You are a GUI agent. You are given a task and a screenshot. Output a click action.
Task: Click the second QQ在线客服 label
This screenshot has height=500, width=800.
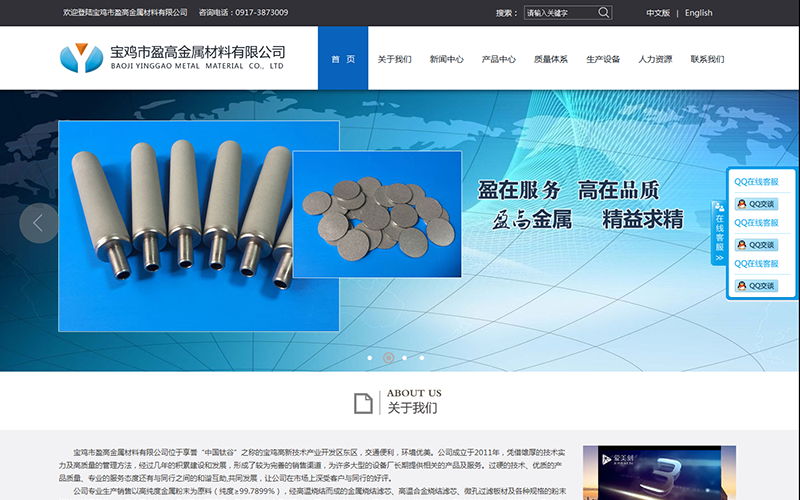(x=756, y=222)
